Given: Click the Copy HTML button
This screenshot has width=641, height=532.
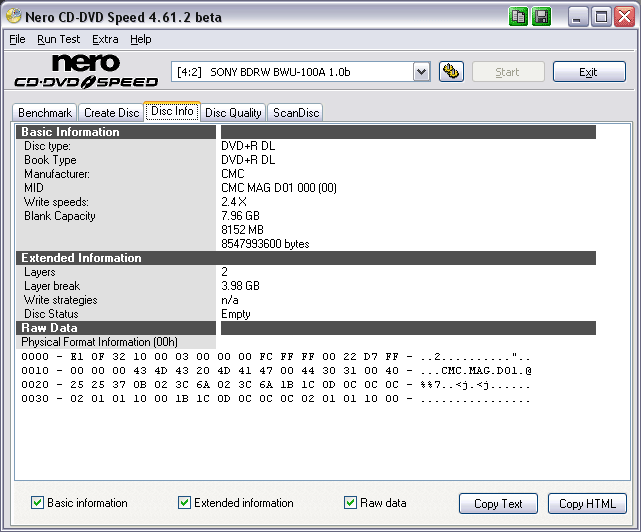Looking at the screenshot, I should pyautogui.click(x=587, y=503).
